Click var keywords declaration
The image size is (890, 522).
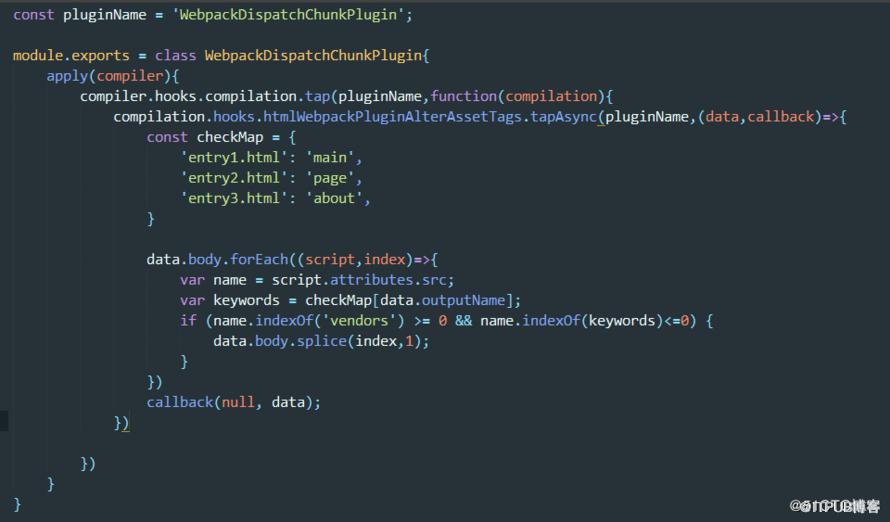tap(230, 301)
